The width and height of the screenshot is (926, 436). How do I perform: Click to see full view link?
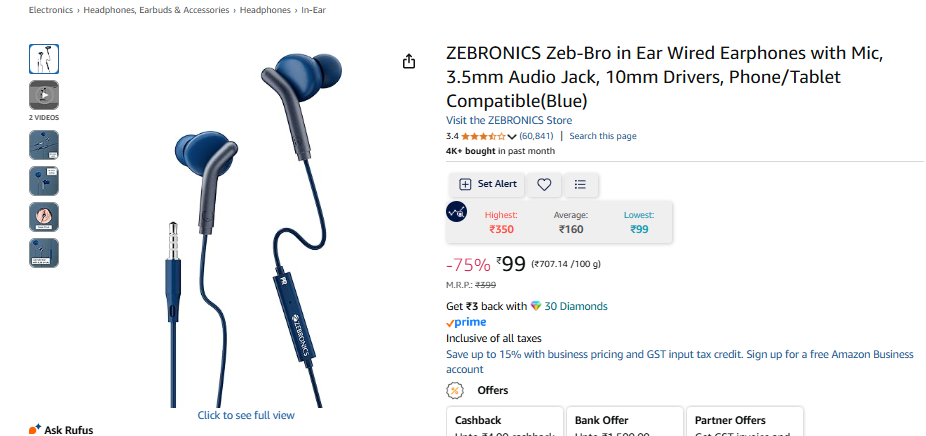click(x=246, y=415)
